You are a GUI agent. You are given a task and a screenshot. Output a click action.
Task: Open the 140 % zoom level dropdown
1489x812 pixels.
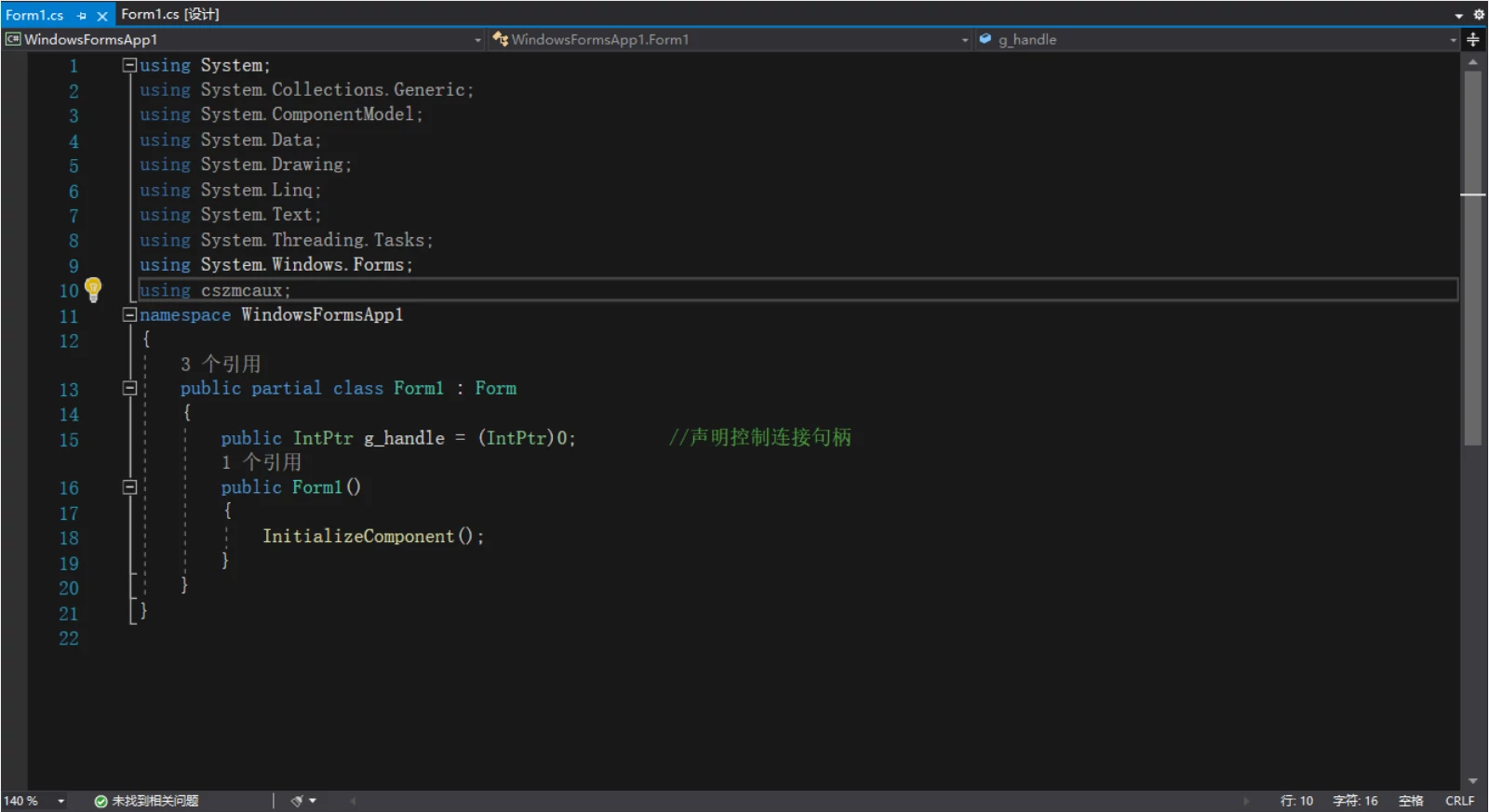pos(61,801)
